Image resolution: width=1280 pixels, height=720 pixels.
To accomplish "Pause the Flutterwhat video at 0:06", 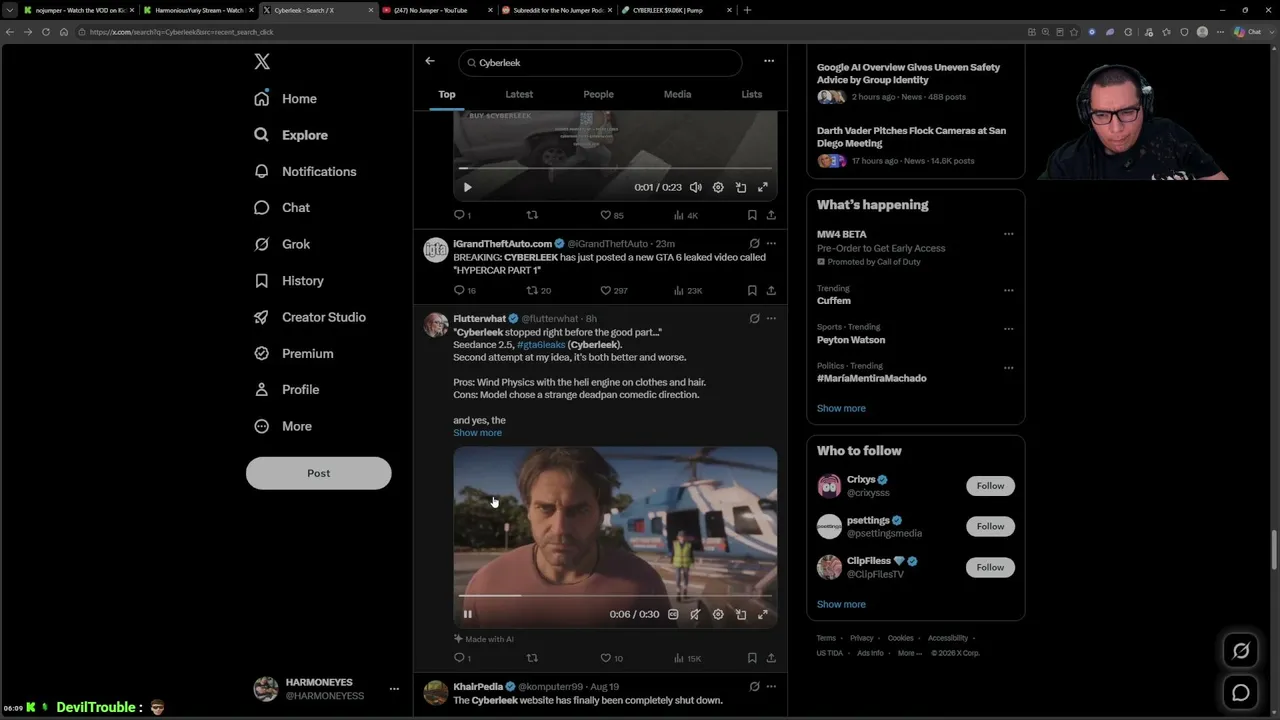I will [467, 614].
